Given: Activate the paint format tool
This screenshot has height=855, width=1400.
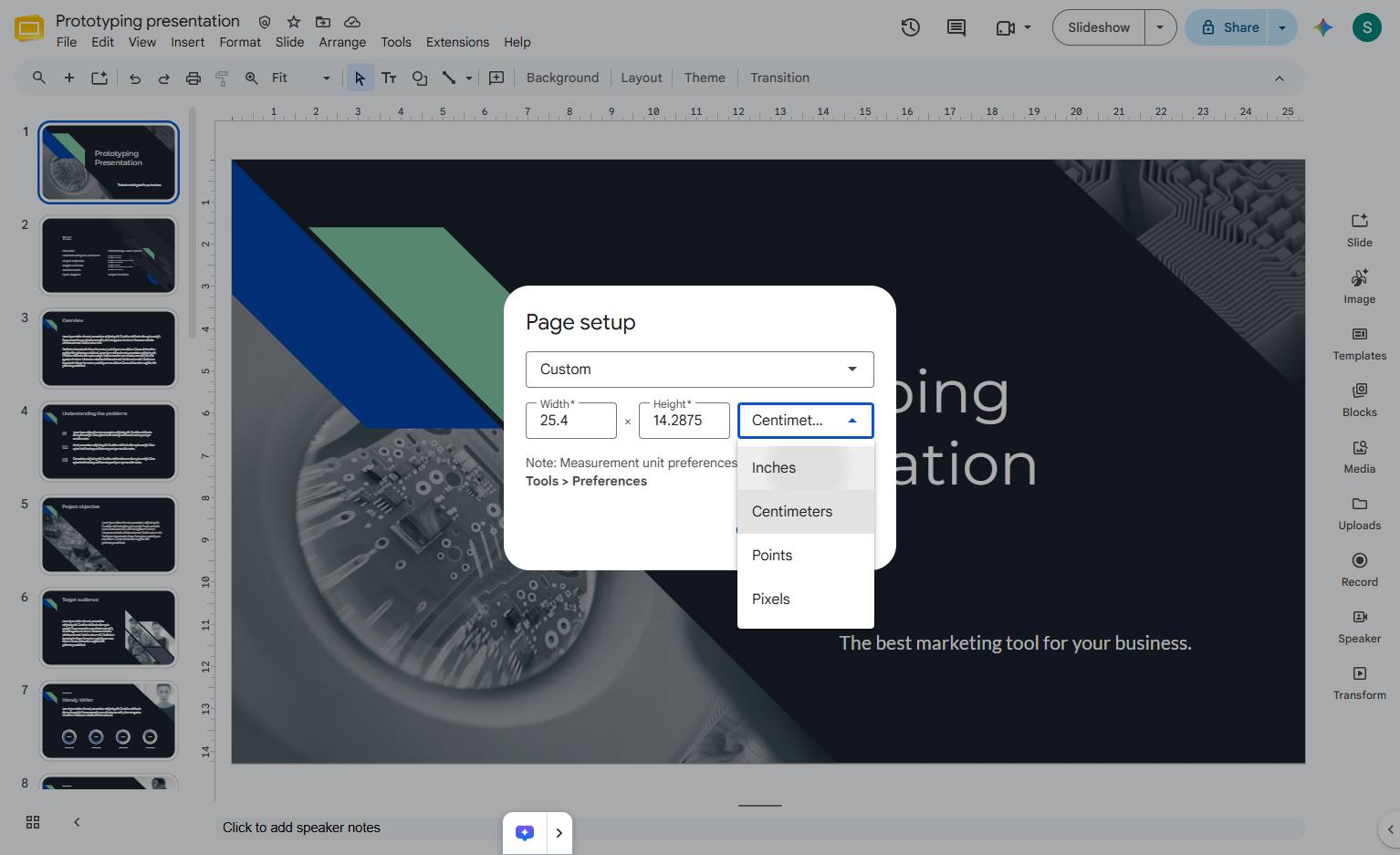Looking at the screenshot, I should coord(222,78).
